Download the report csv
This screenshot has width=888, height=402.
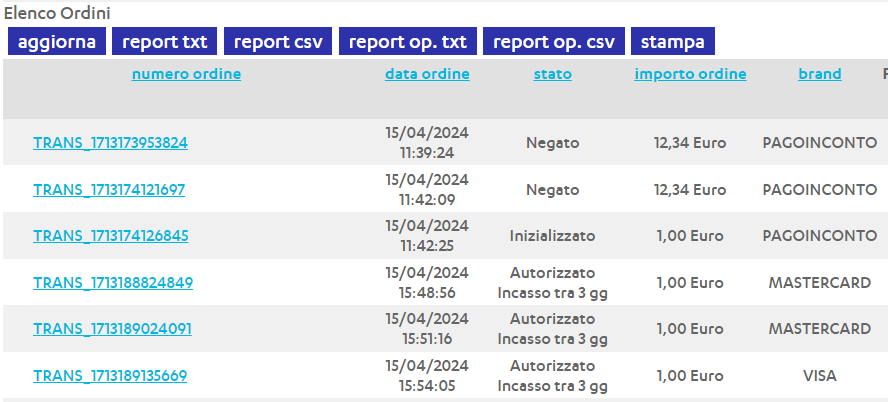(x=279, y=42)
